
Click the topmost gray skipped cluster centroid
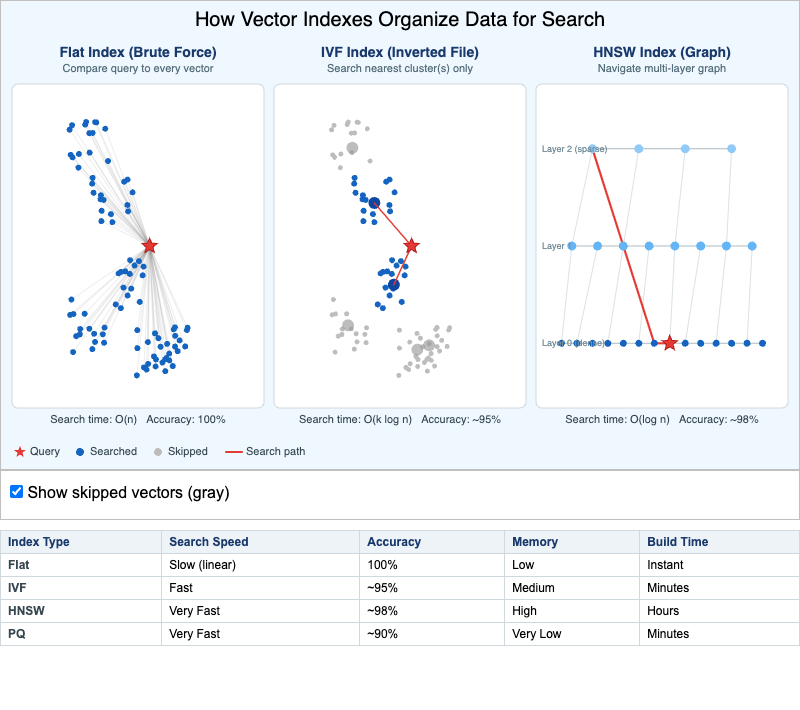click(x=352, y=148)
